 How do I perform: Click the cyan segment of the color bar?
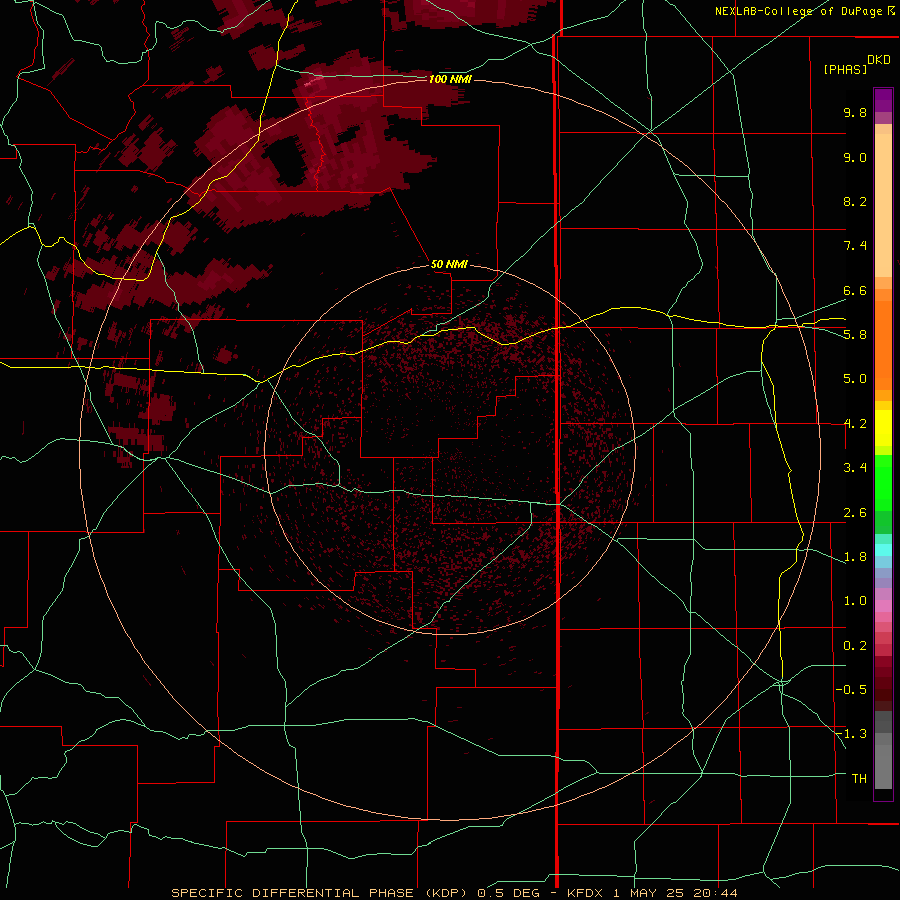pyautogui.click(x=883, y=550)
